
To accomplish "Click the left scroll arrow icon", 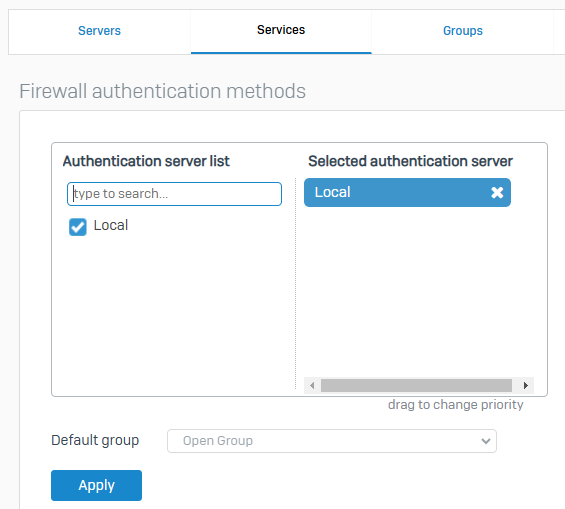I will click(312, 385).
